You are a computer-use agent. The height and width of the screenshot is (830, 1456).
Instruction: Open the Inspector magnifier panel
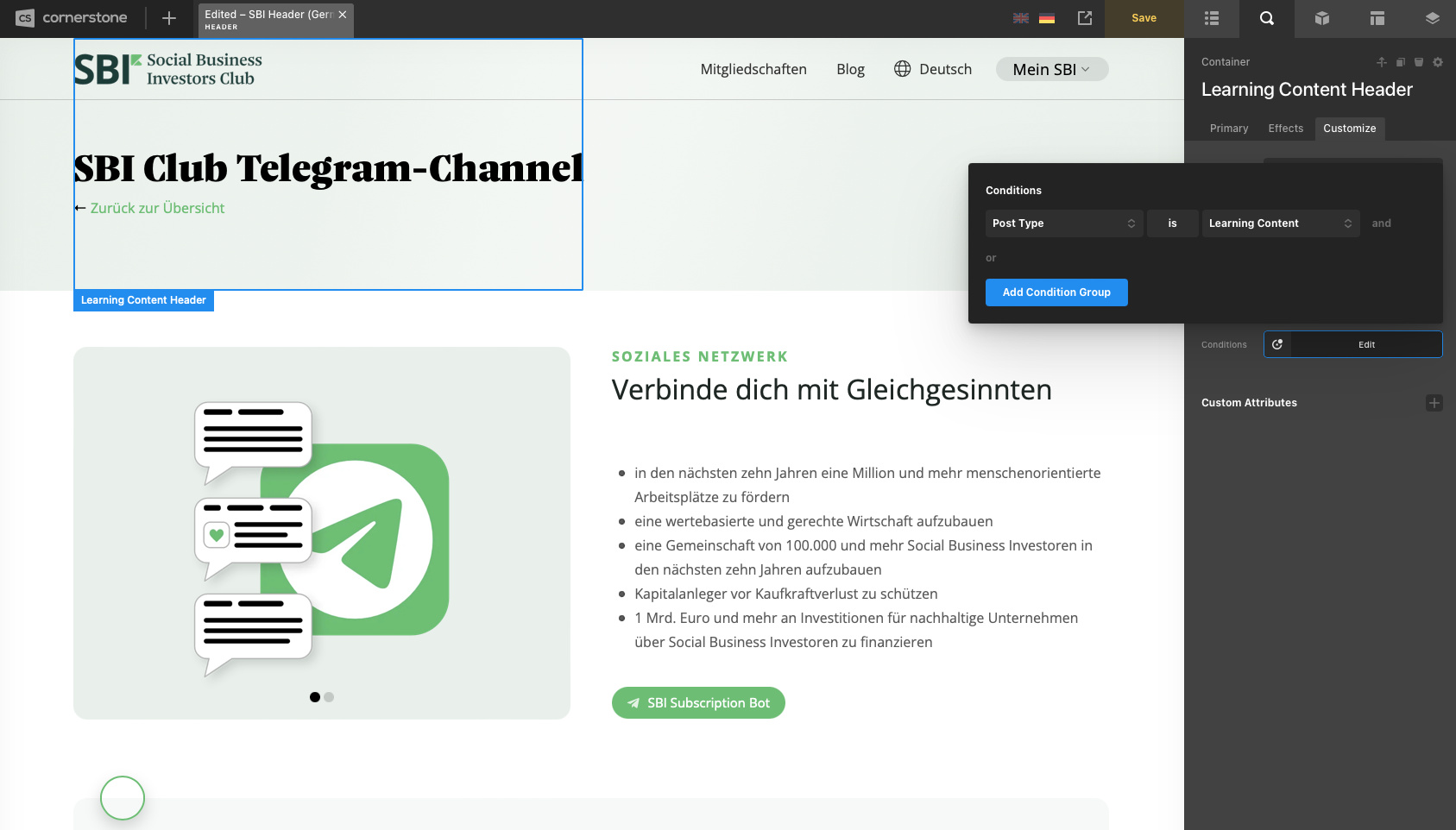click(1266, 18)
